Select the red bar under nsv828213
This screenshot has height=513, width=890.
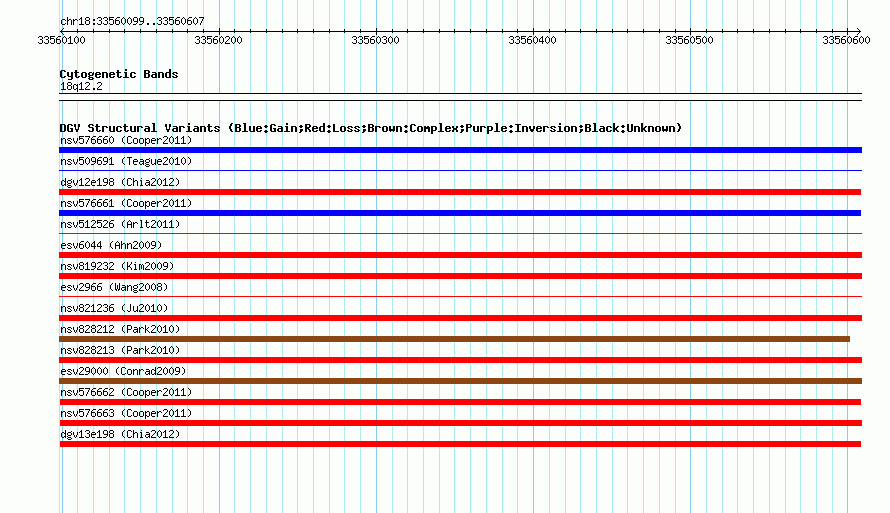tap(460, 360)
